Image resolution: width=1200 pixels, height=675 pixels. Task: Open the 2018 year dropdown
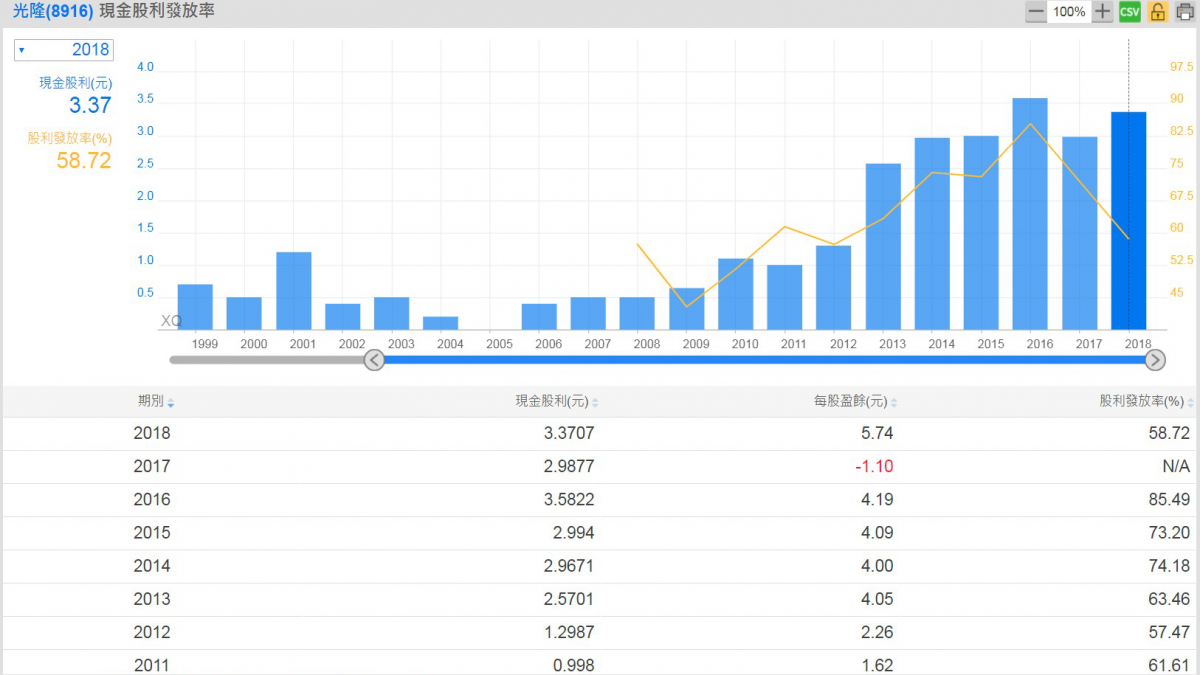pyautogui.click(x=64, y=50)
